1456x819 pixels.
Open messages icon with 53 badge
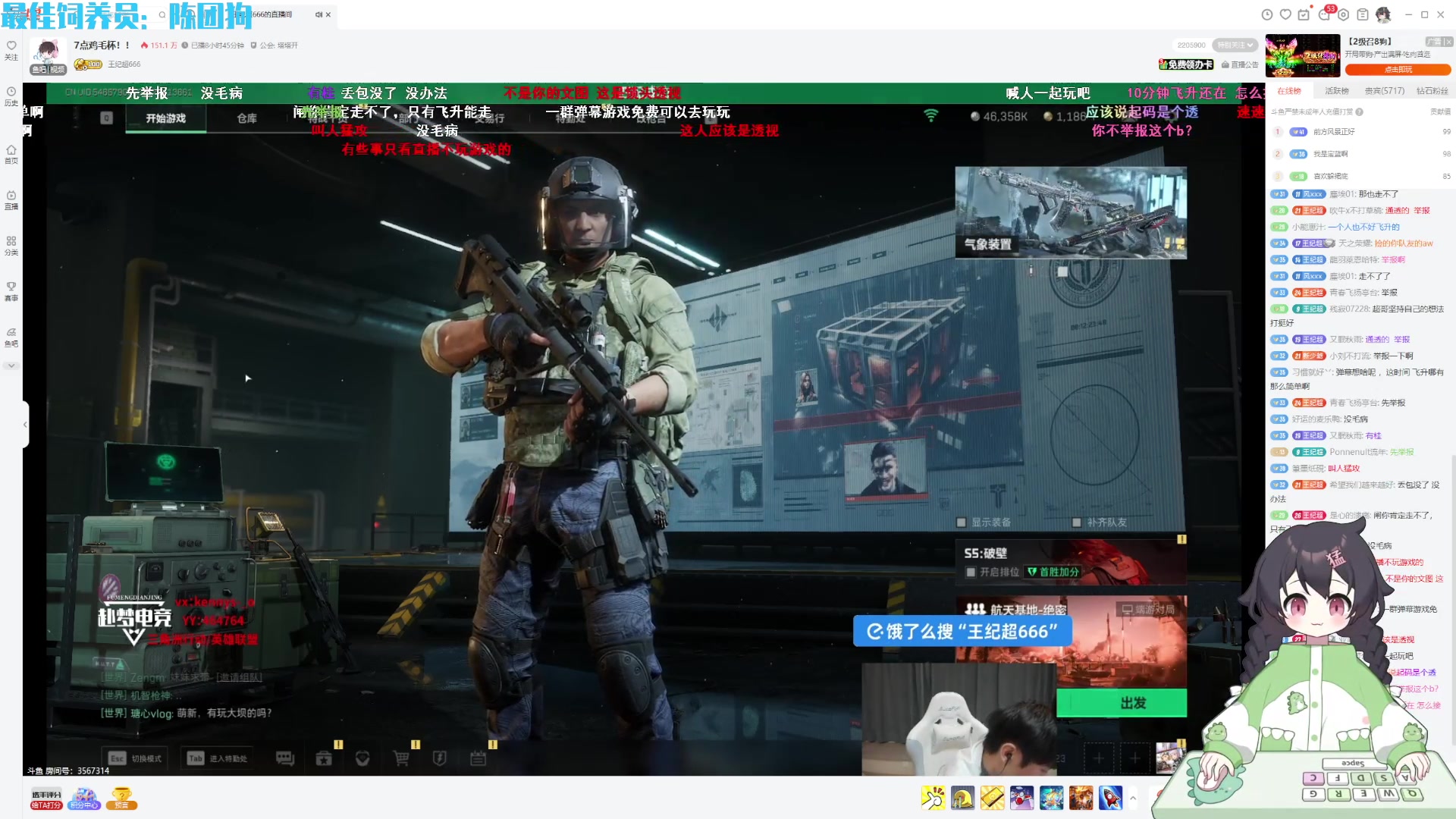point(1325,14)
